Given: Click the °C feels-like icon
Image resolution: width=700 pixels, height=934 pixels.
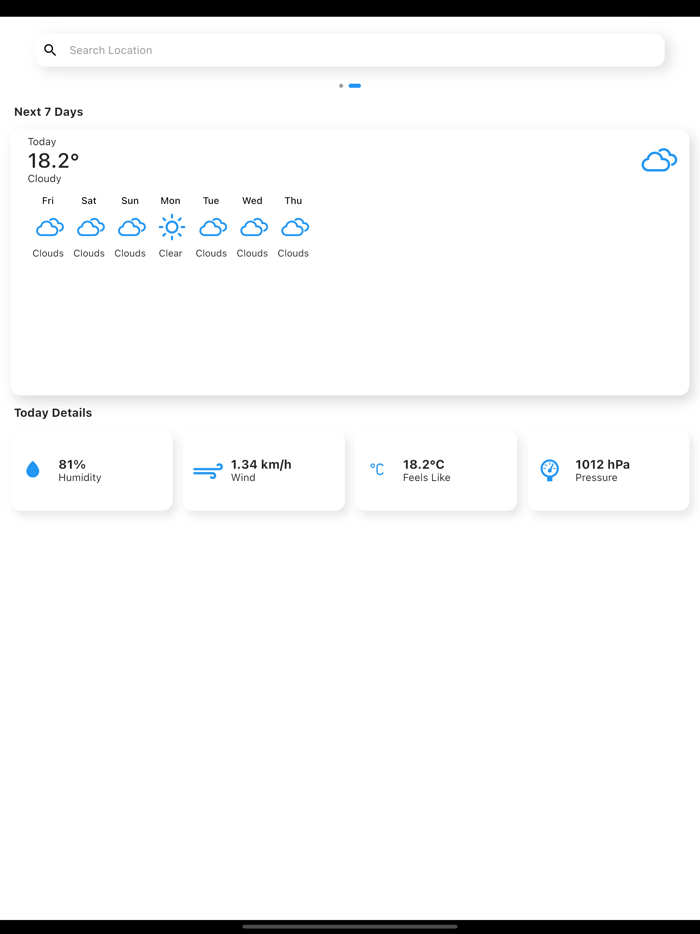Looking at the screenshot, I should pyautogui.click(x=377, y=469).
